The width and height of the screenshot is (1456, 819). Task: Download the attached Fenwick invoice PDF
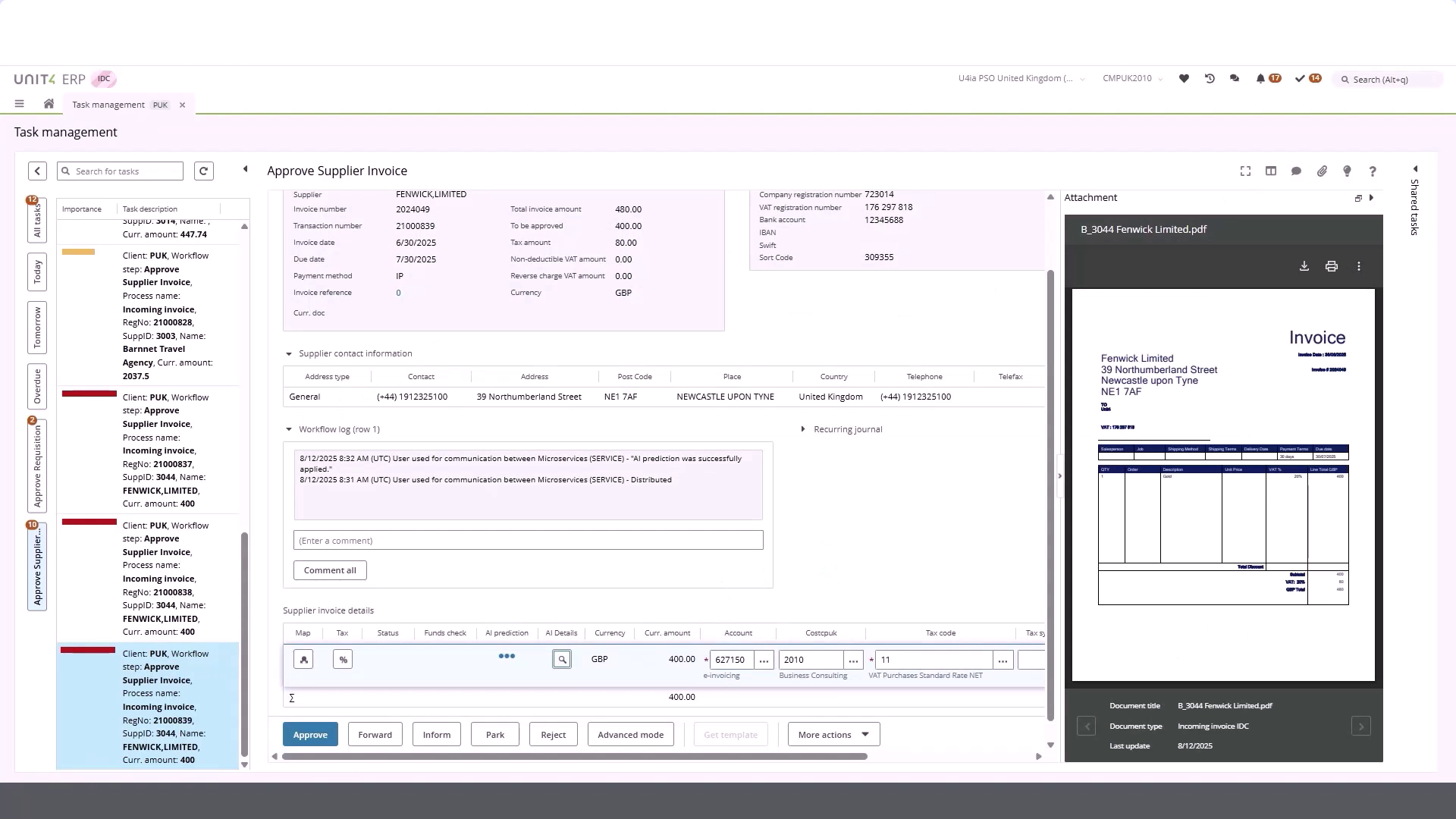(1304, 266)
